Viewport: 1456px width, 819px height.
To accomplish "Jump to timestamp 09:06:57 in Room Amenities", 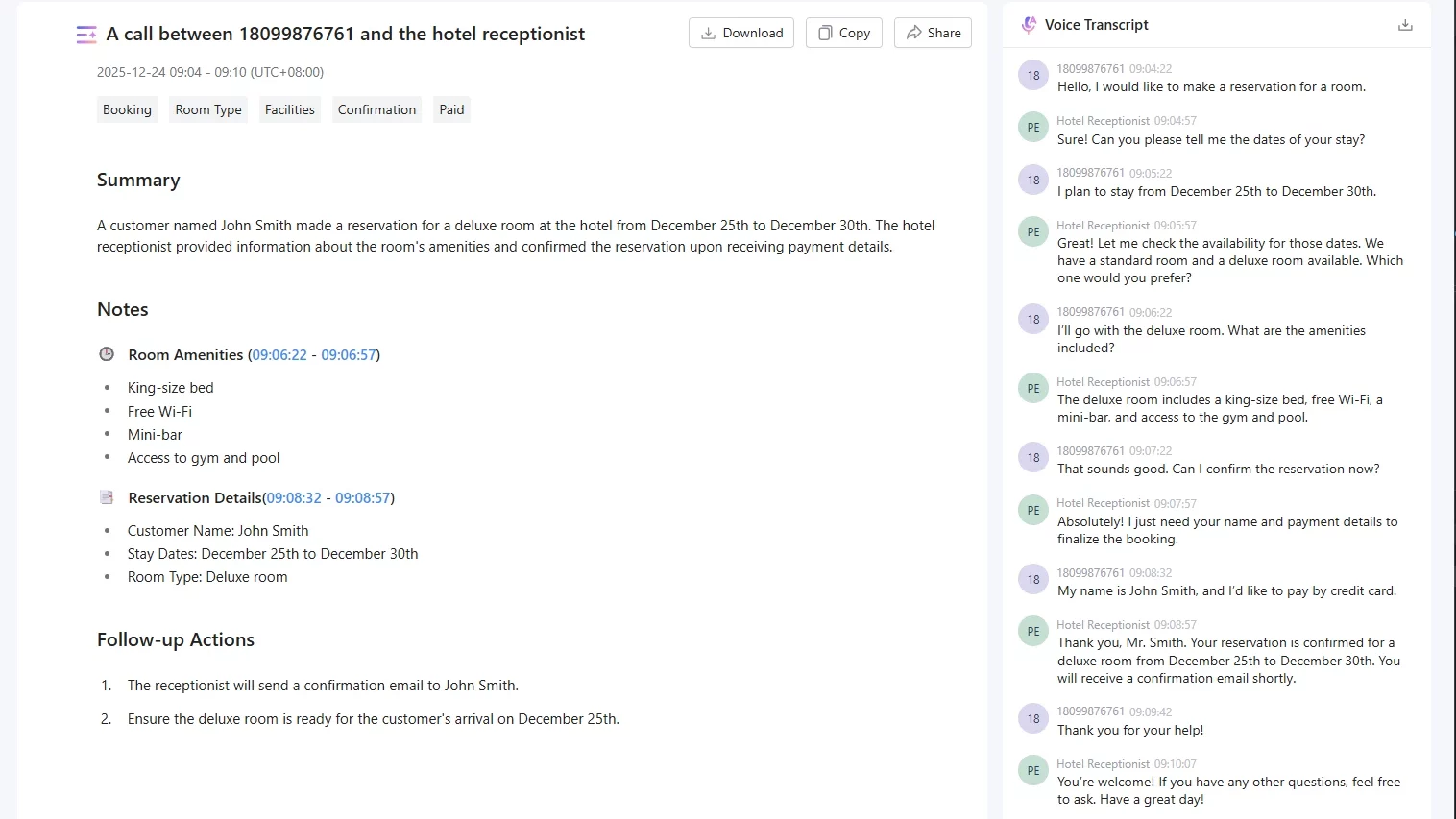I will (349, 355).
